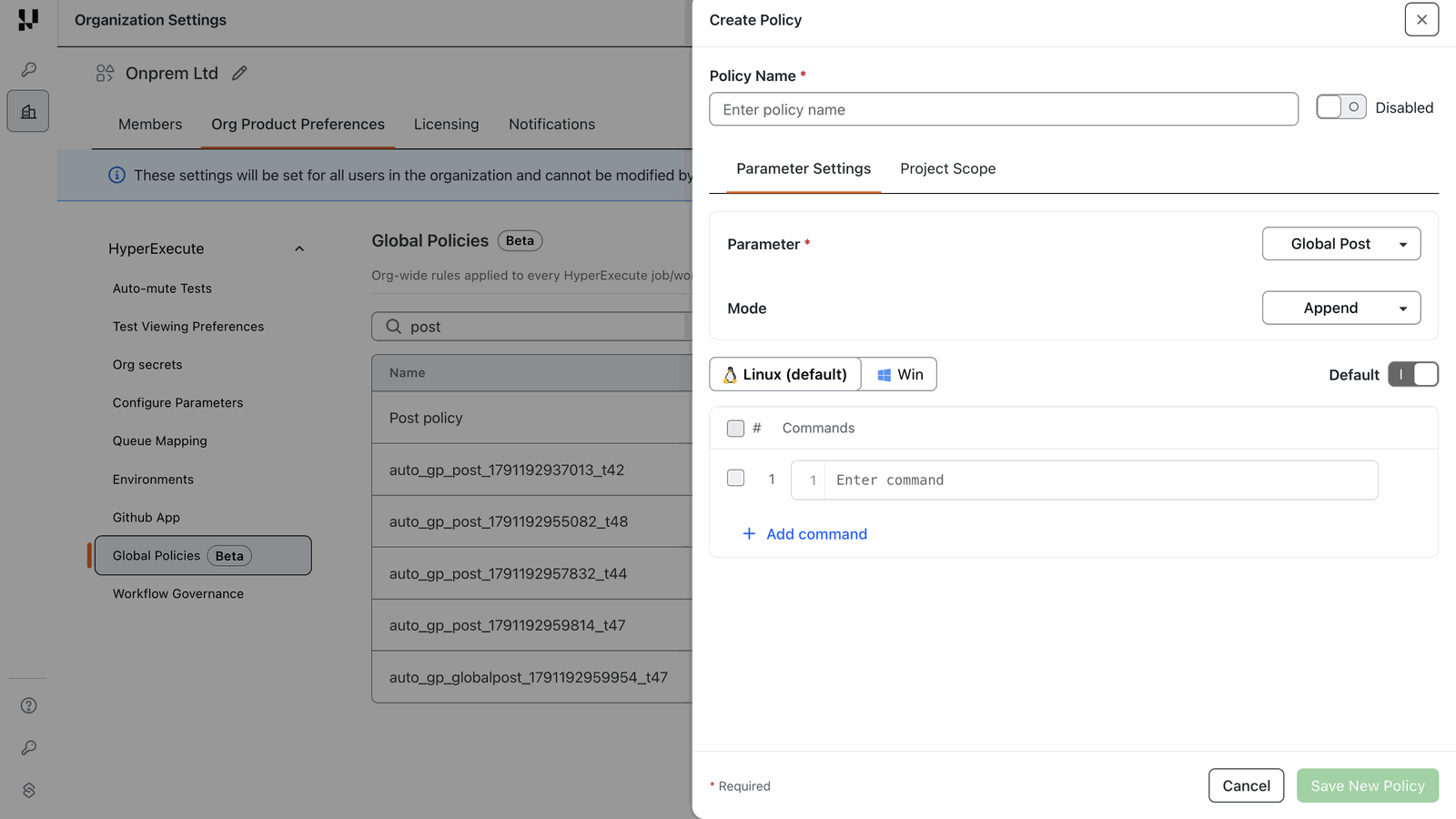Click the plus icon for Add command

(749, 533)
